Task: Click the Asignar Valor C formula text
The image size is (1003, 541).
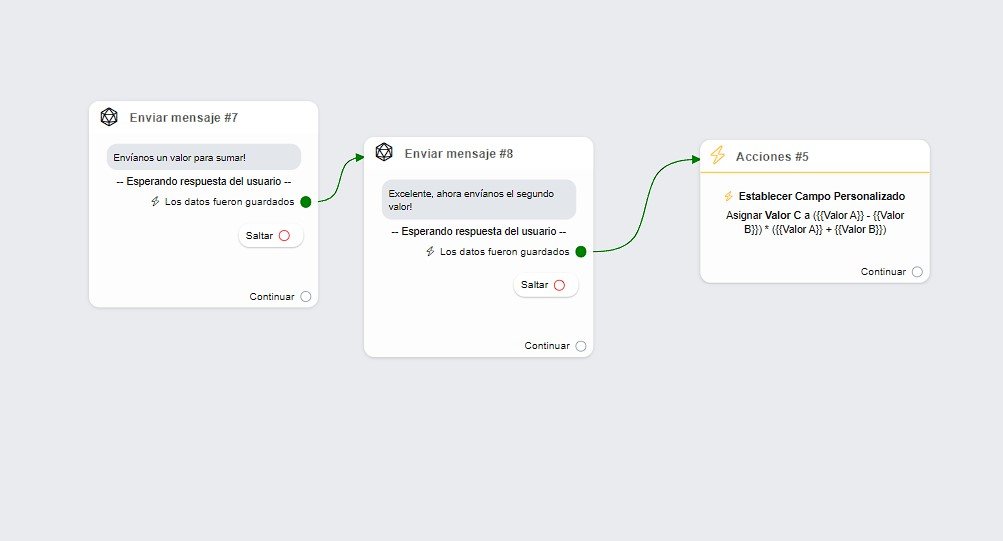Action: pyautogui.click(x=814, y=222)
